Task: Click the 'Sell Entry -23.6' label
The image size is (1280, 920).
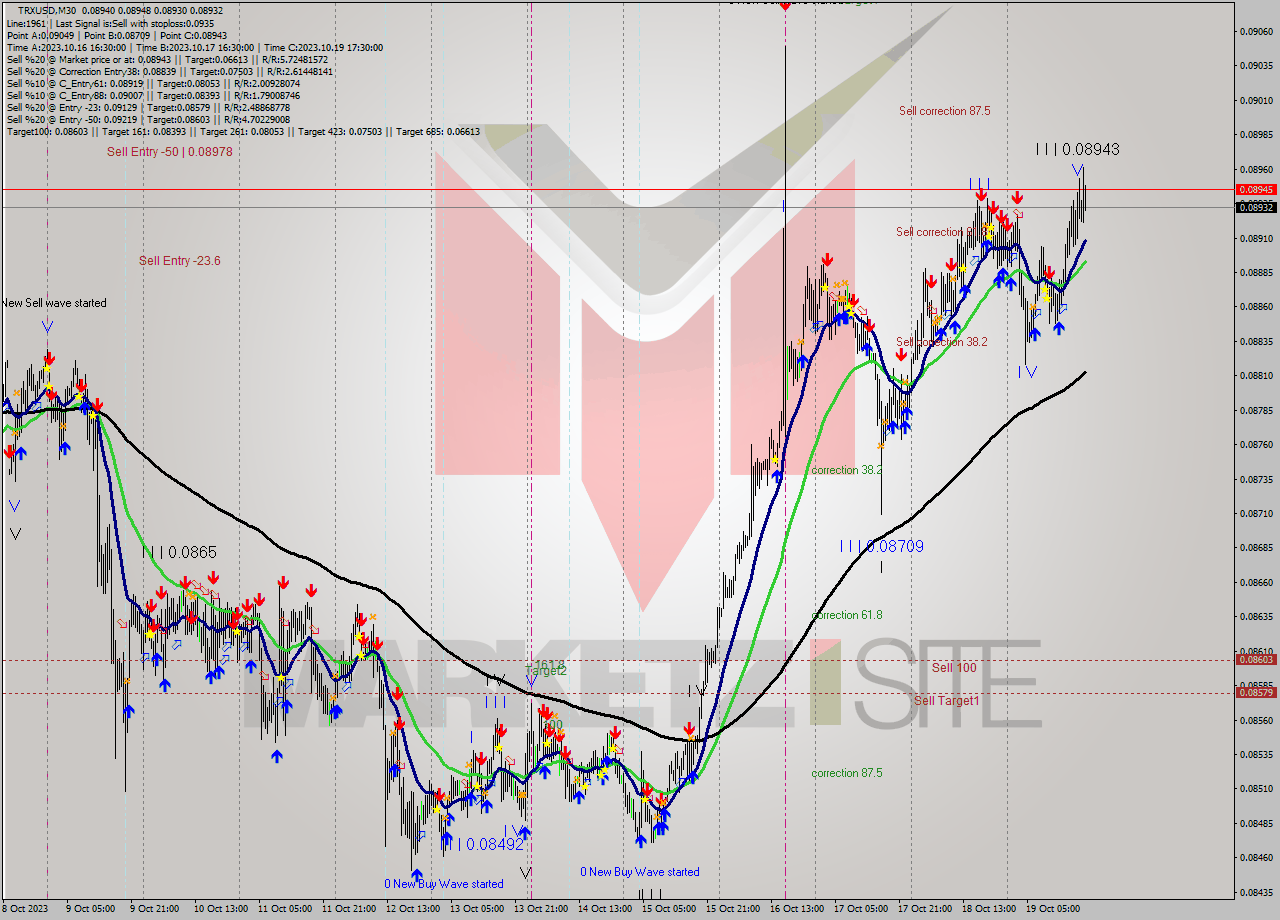Action: coord(180,261)
